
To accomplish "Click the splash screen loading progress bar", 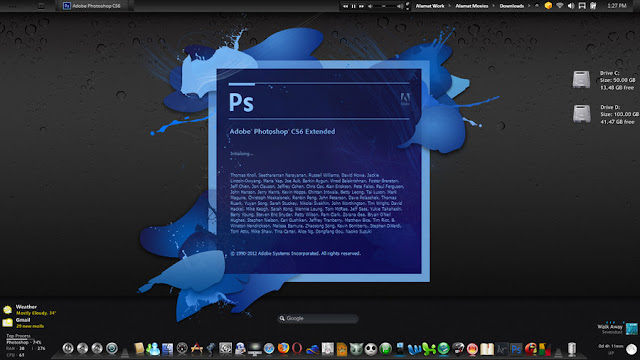I will click(319, 84).
